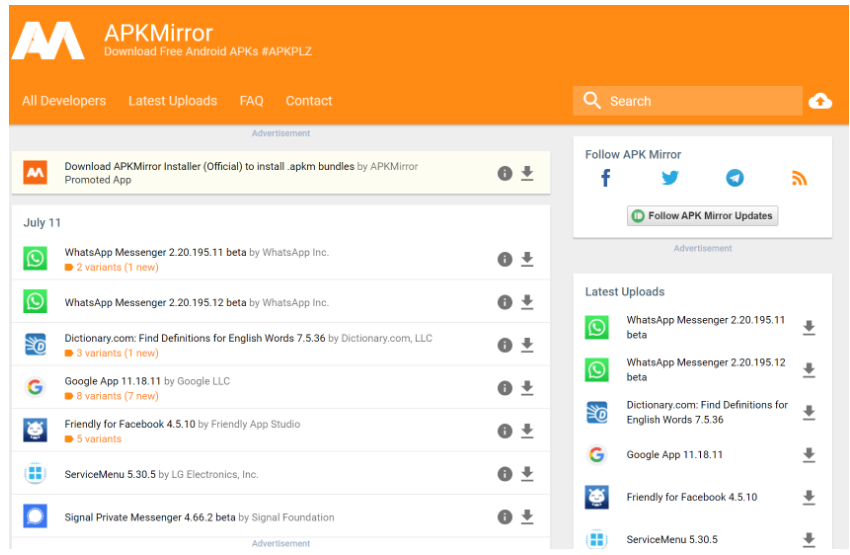Click WhatsApp thumbnail for 2.20.195.11 in main list
850x555 pixels.
point(35,259)
